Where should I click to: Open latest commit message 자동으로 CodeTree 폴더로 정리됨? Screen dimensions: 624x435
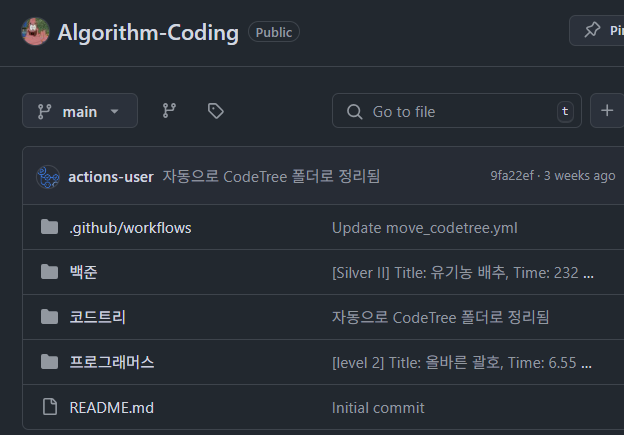point(271,176)
